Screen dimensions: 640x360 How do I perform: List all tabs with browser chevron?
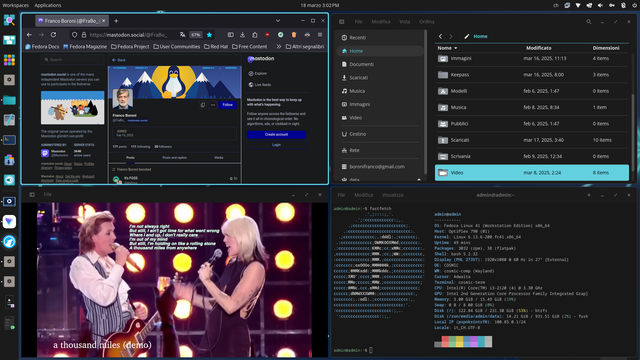(x=278, y=21)
